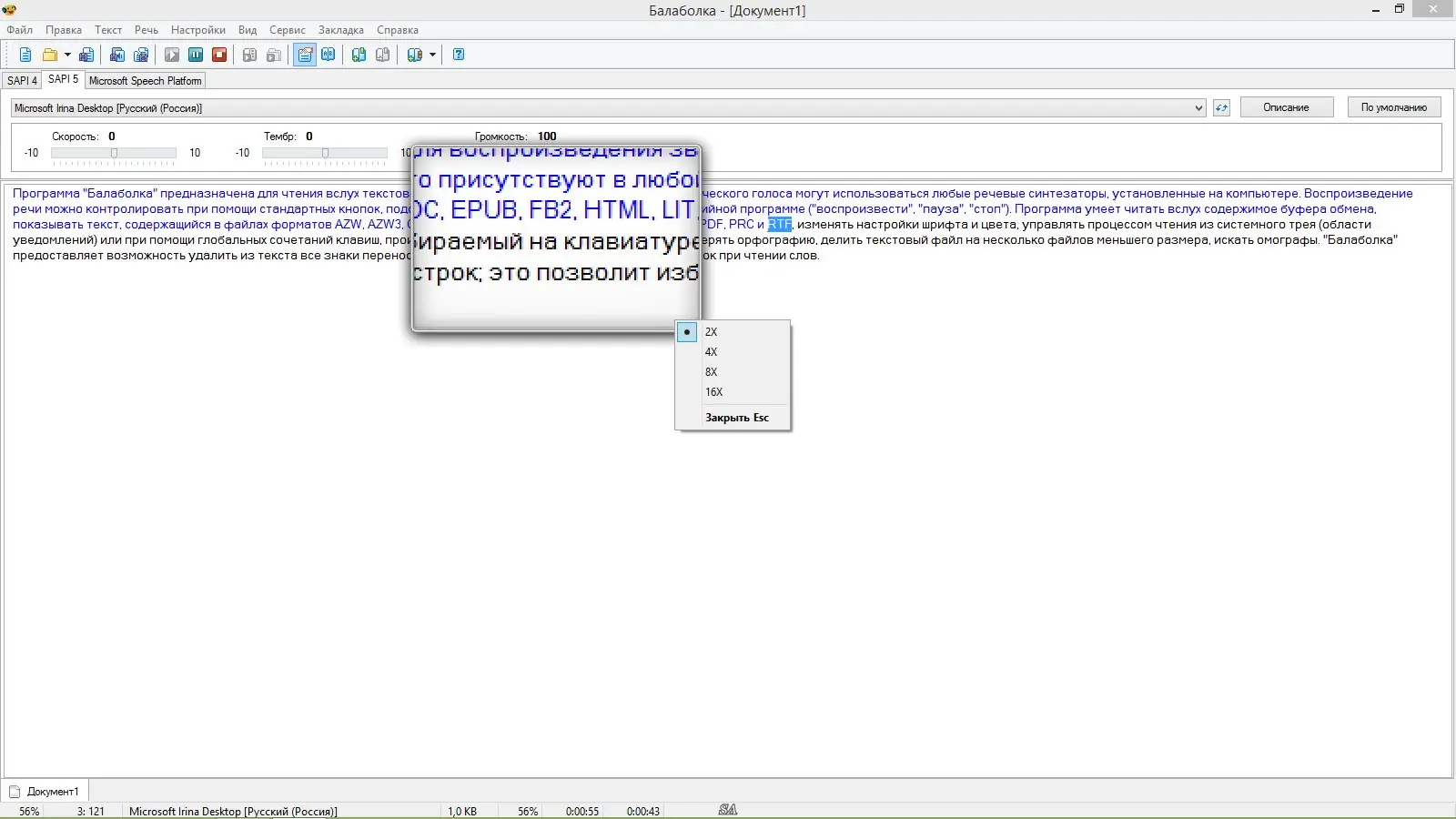The width and height of the screenshot is (1456, 819).
Task: Open the Справка menu
Action: point(398,30)
